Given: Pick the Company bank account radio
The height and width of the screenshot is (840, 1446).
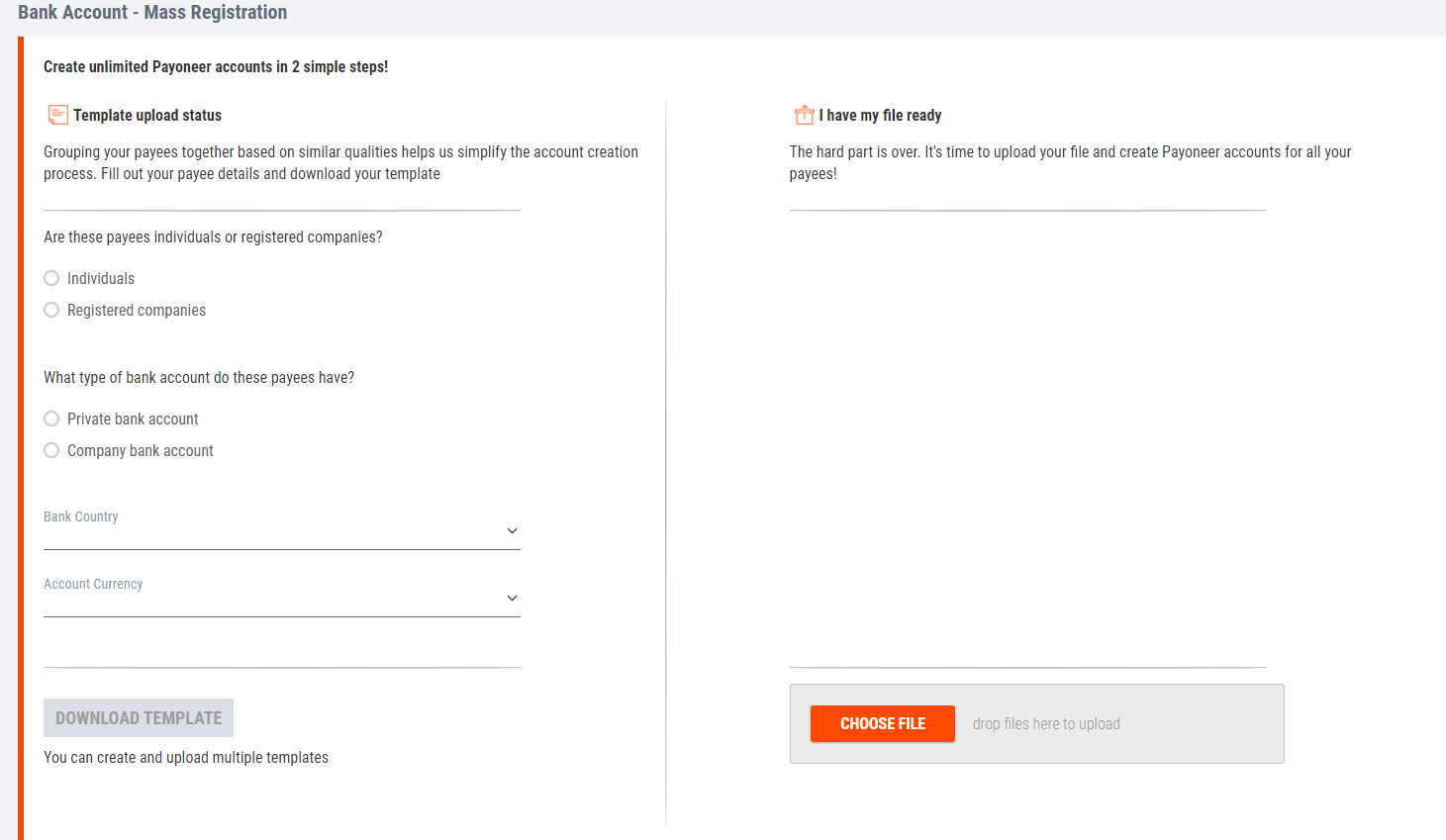Looking at the screenshot, I should point(51,450).
